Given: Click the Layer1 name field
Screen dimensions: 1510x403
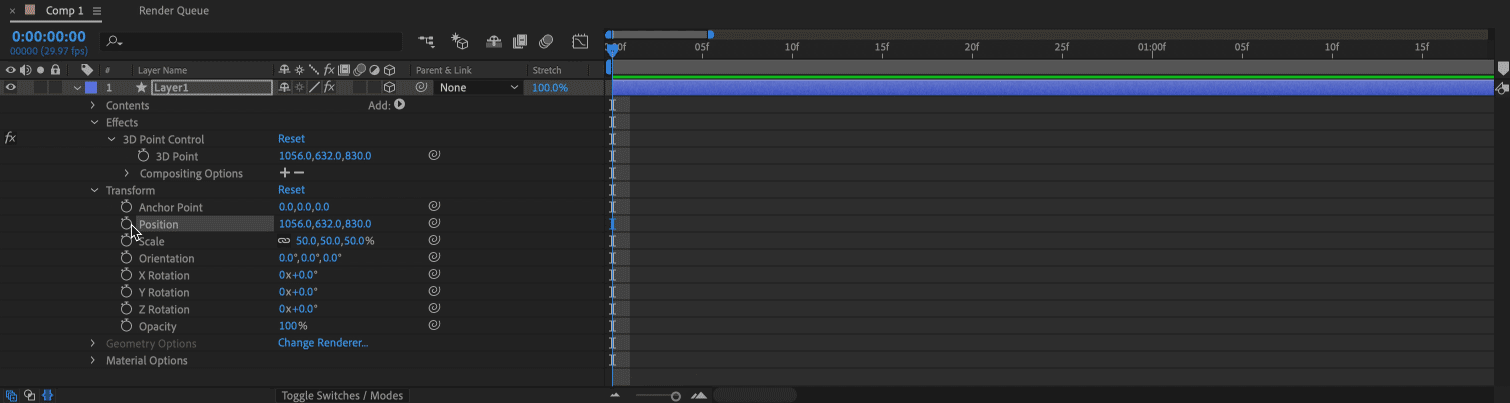Looking at the screenshot, I should pos(211,87).
